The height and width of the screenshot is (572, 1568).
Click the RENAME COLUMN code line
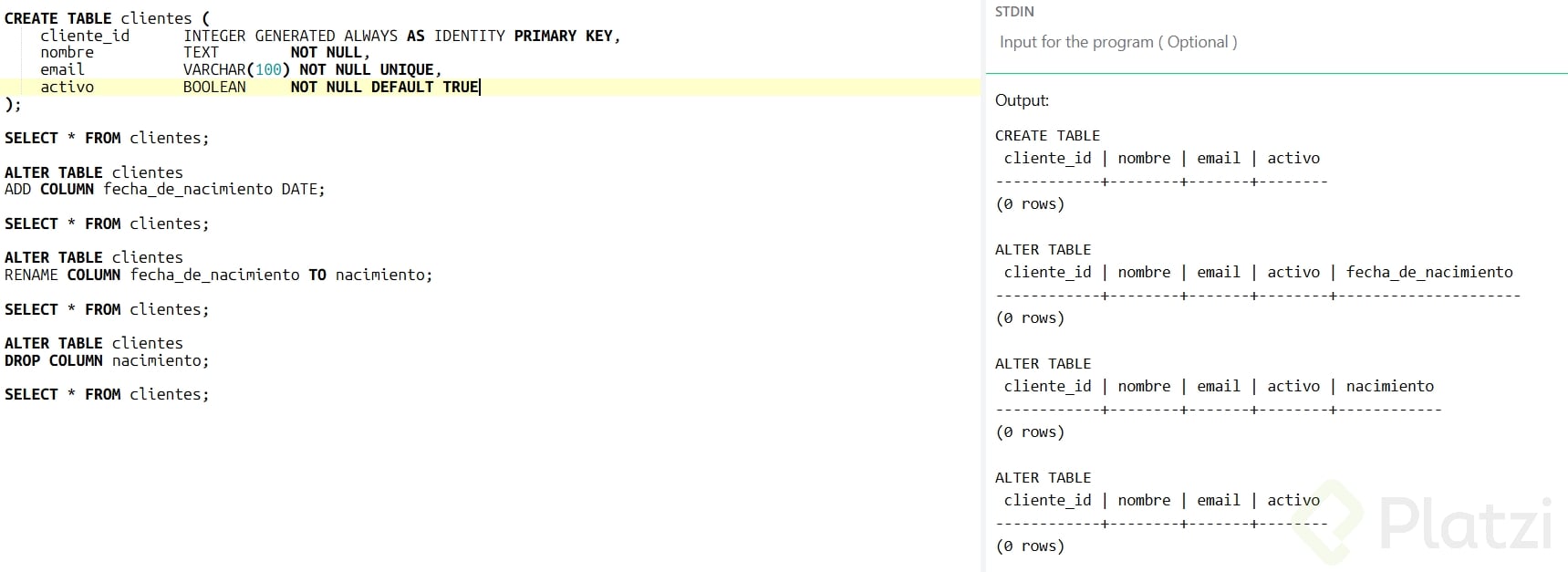(218, 275)
